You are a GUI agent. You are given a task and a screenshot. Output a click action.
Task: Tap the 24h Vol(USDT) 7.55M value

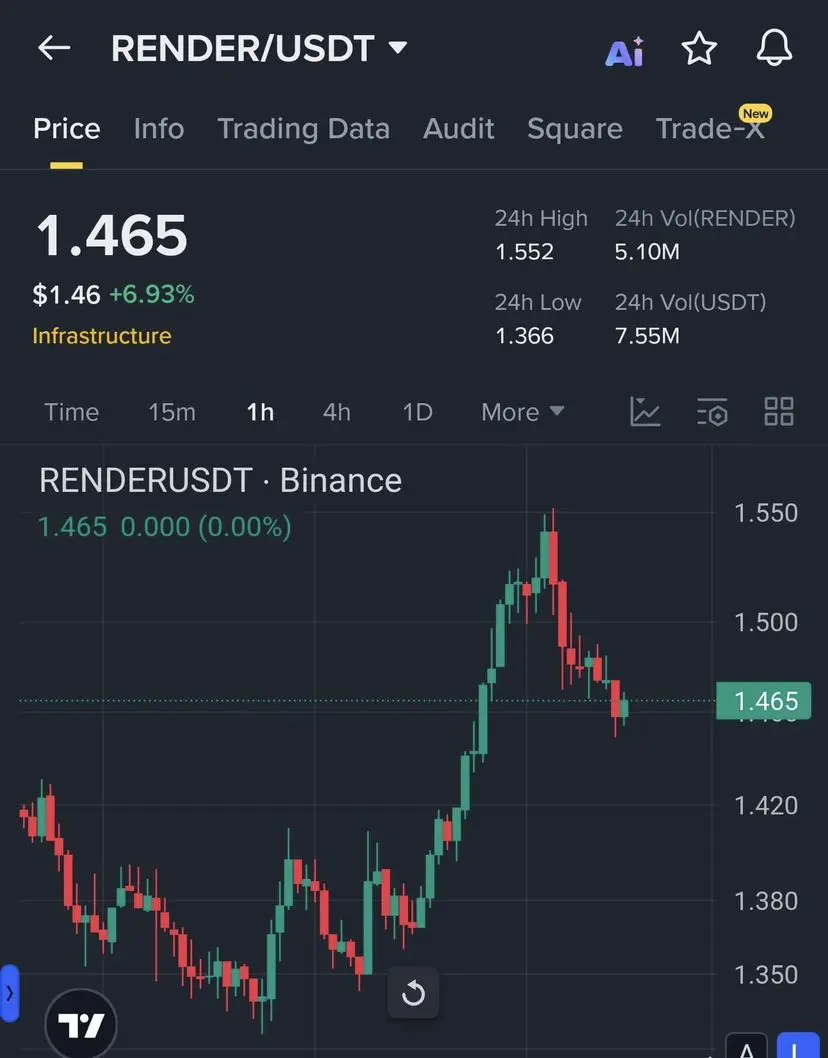[647, 335]
